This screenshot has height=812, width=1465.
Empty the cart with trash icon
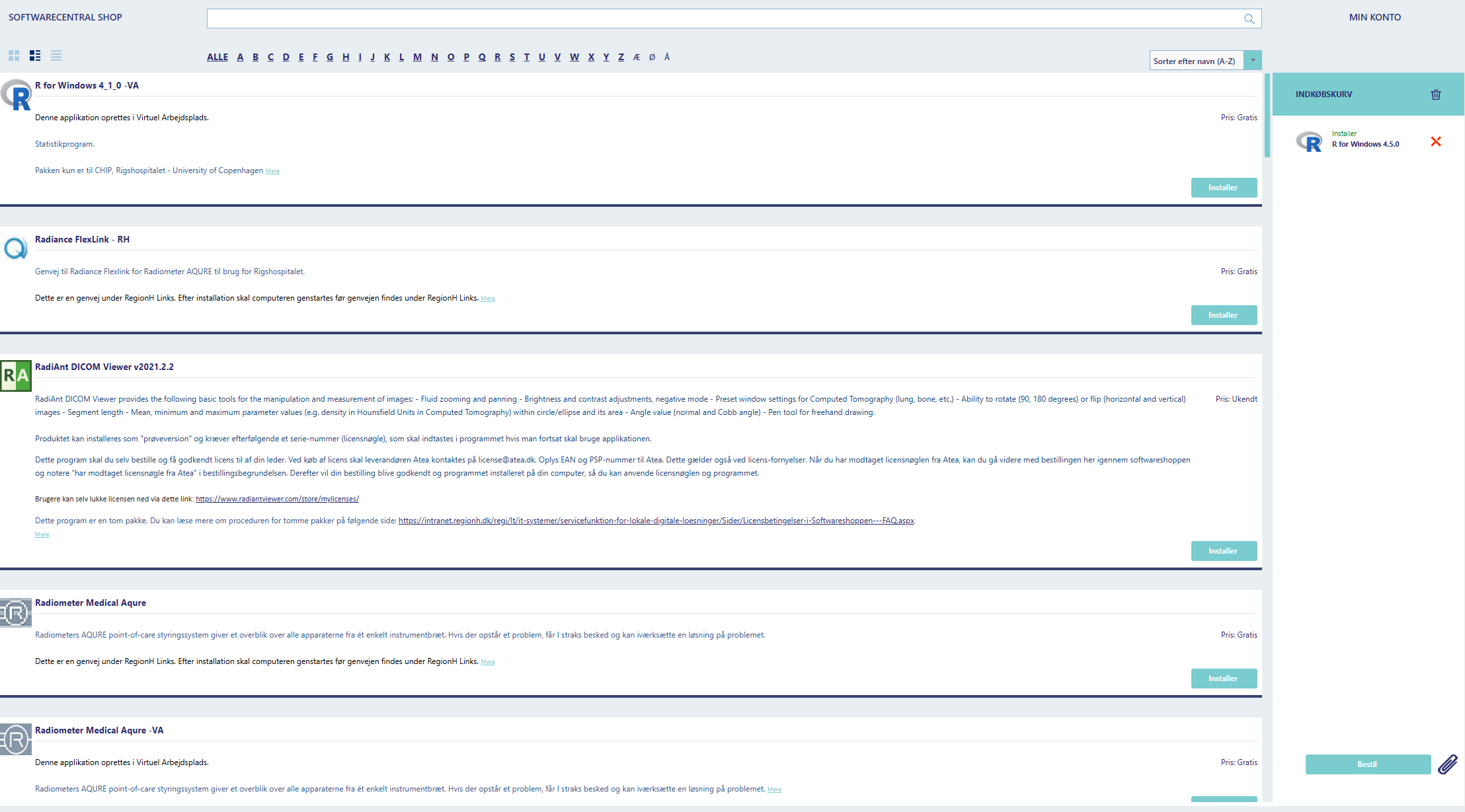click(1436, 94)
